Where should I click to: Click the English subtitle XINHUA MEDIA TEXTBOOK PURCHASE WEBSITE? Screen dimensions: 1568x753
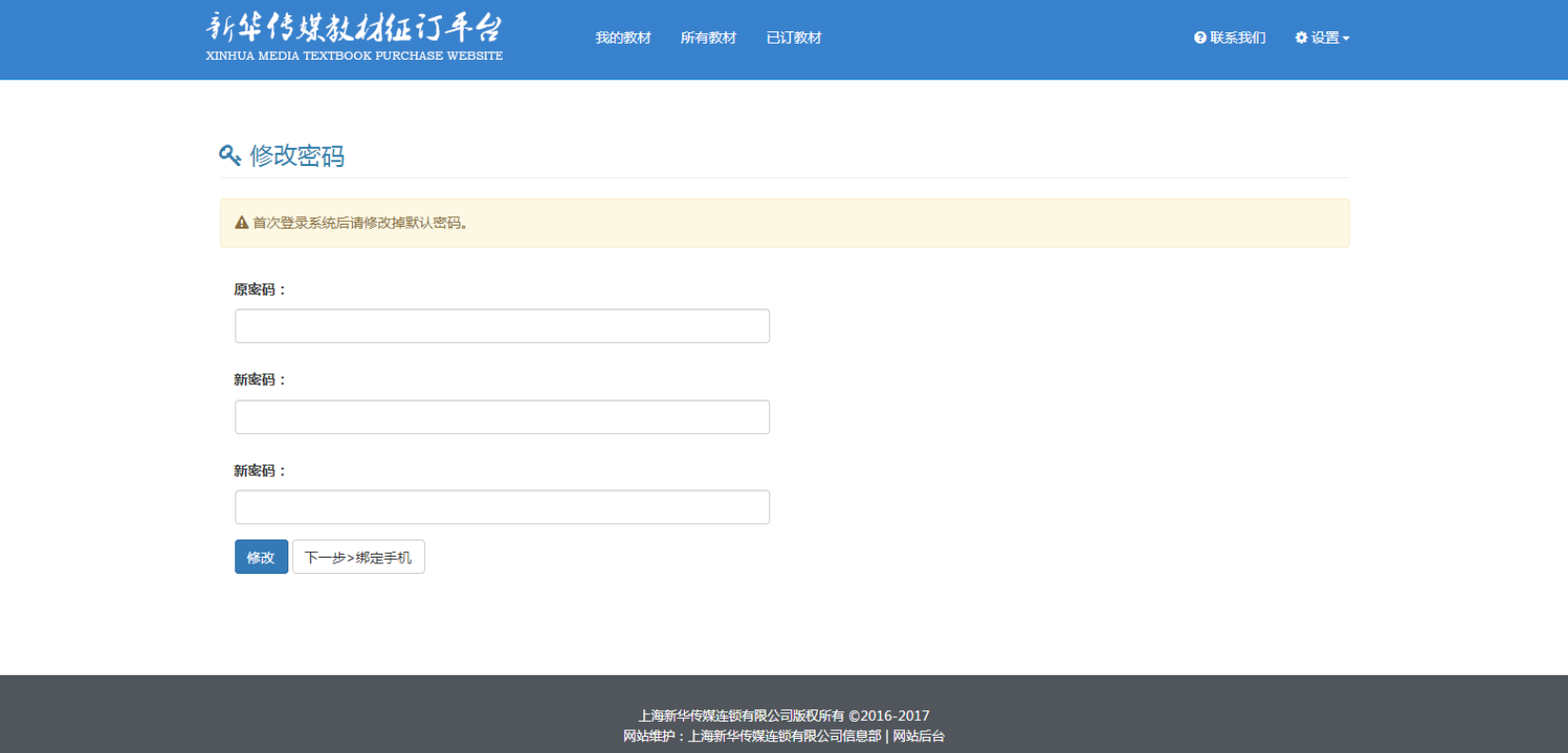click(x=354, y=56)
